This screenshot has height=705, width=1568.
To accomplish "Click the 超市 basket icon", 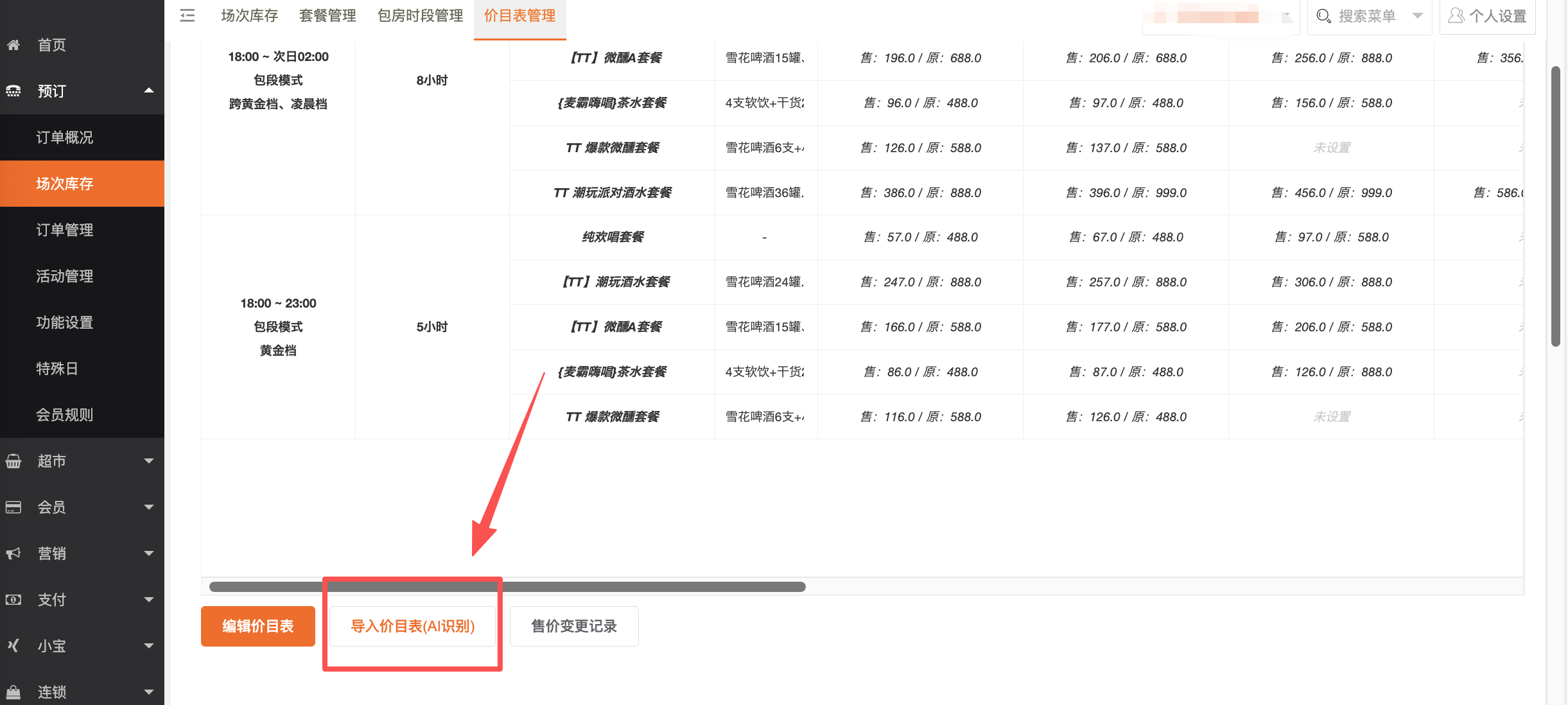I will click(13, 461).
